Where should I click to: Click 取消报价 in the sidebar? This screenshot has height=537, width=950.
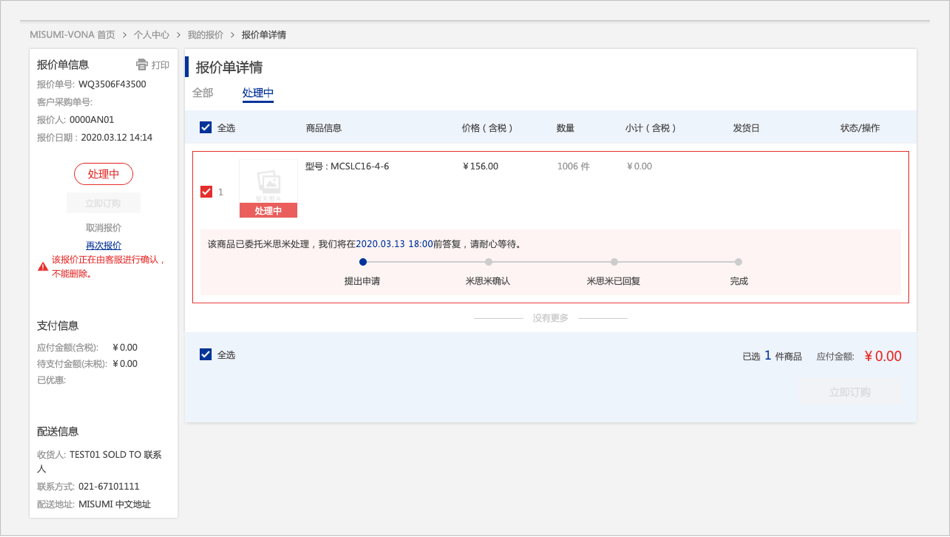click(x=103, y=228)
